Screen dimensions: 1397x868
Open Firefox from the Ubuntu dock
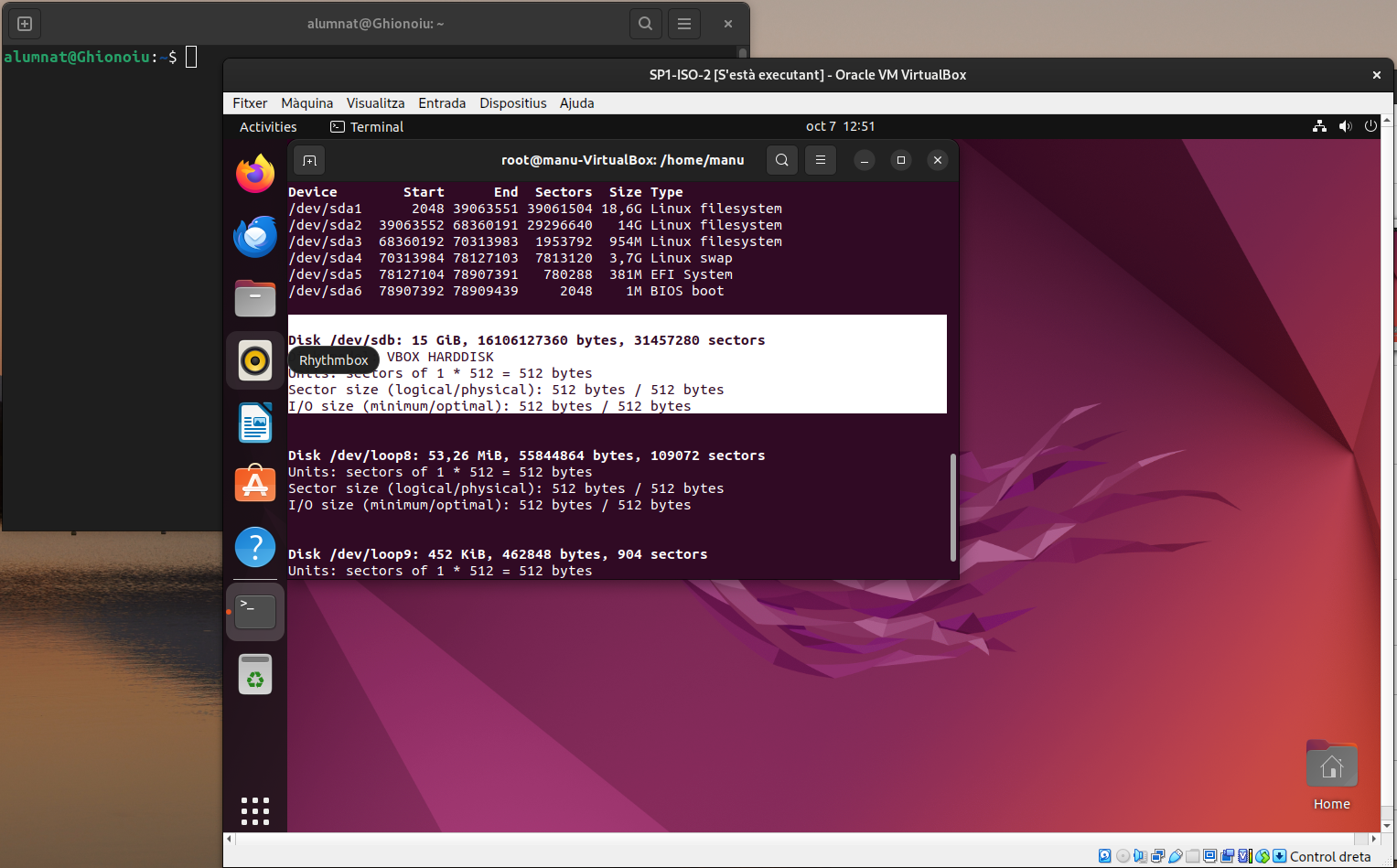click(255, 174)
